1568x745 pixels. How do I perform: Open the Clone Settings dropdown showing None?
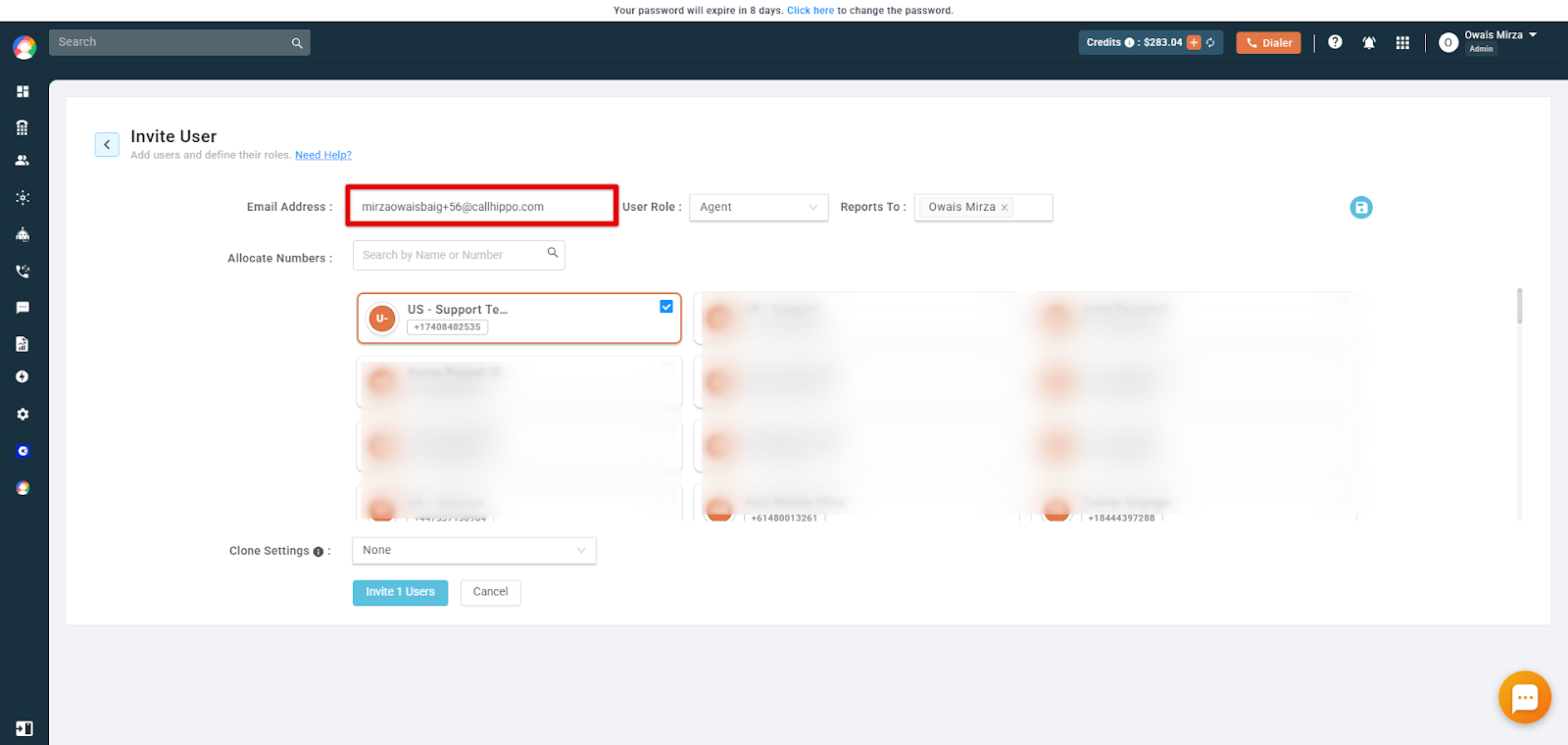pos(474,551)
